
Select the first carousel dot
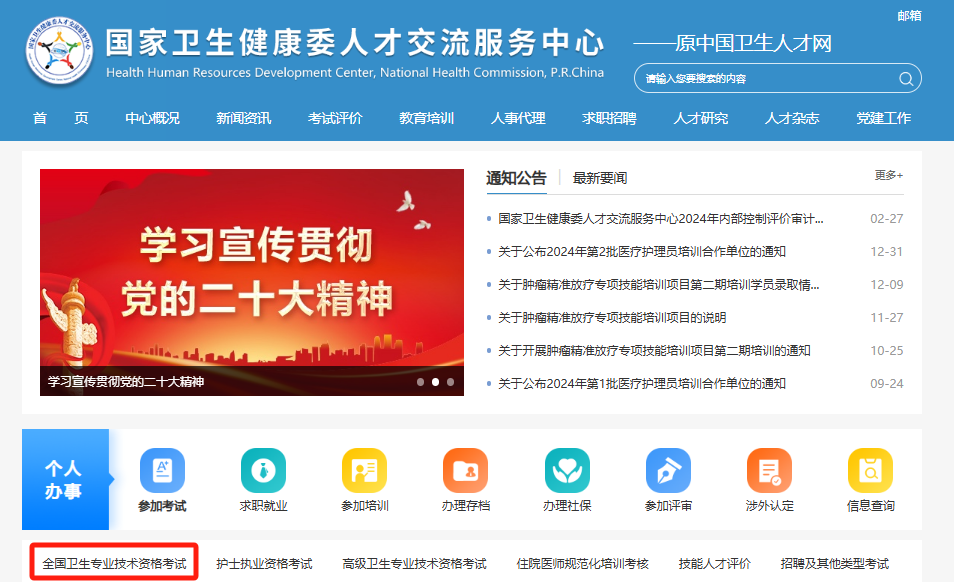420,382
